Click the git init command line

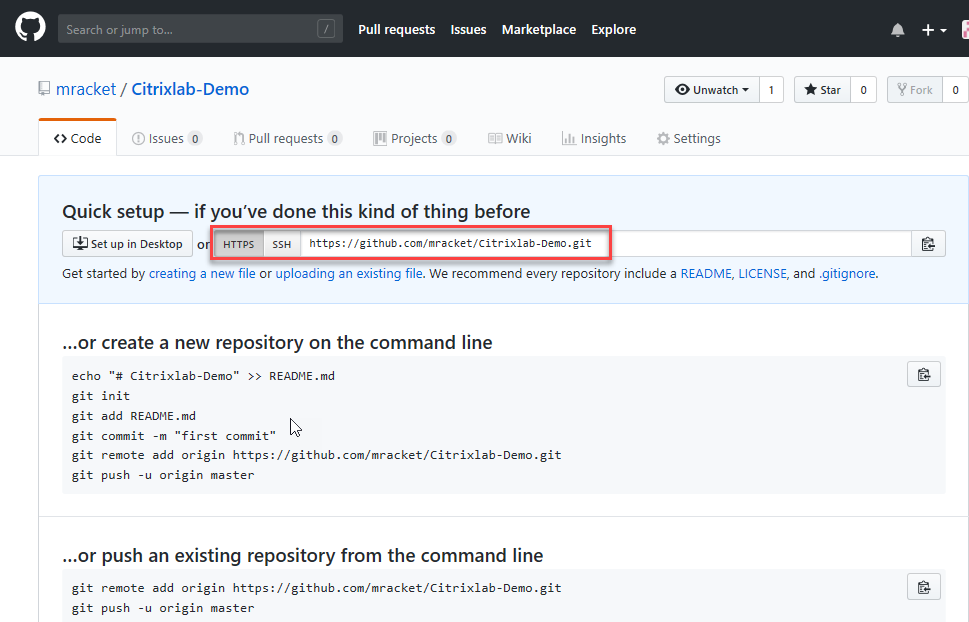(x=101, y=396)
